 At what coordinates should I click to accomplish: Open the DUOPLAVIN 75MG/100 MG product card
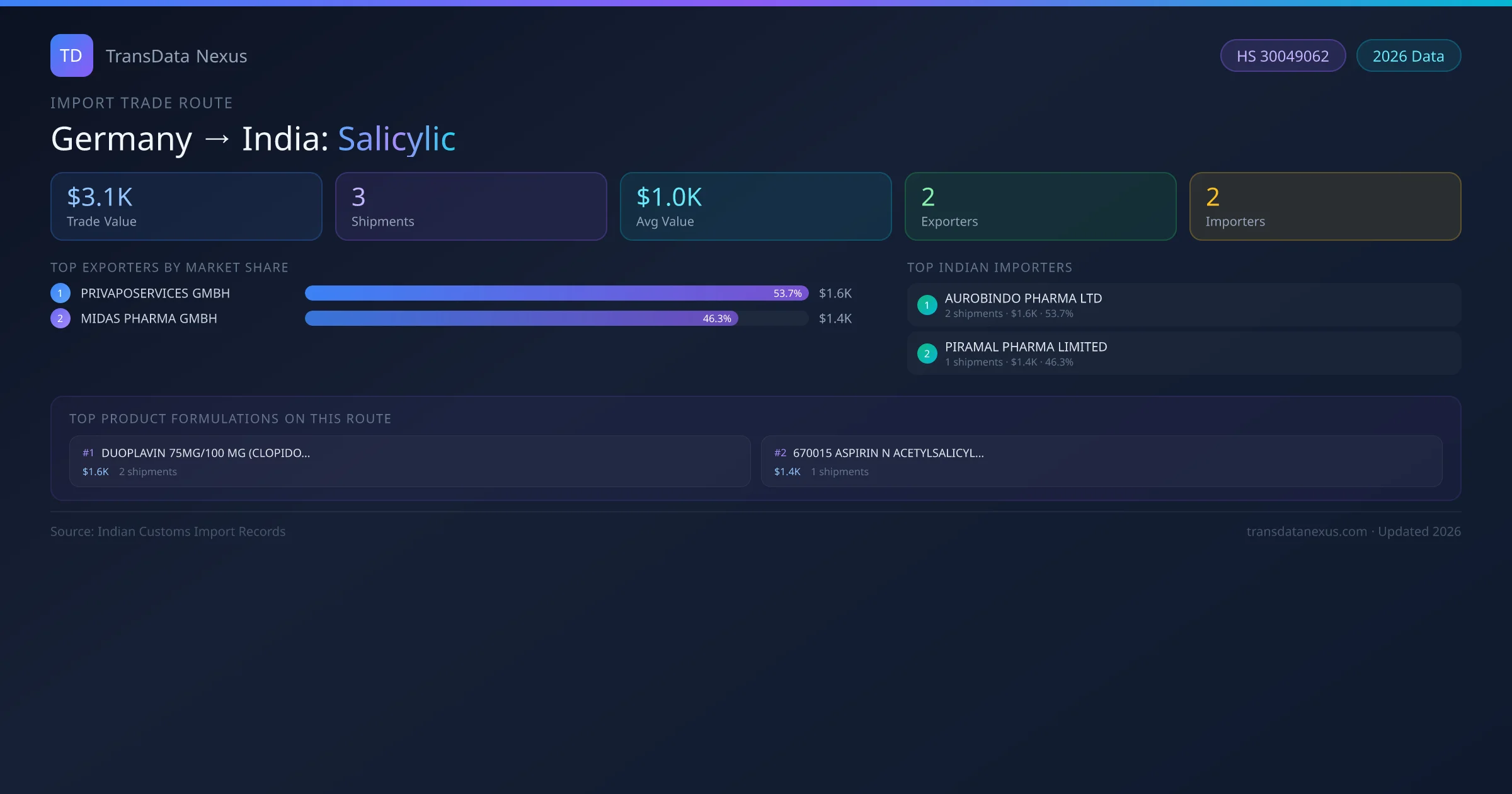tap(409, 461)
